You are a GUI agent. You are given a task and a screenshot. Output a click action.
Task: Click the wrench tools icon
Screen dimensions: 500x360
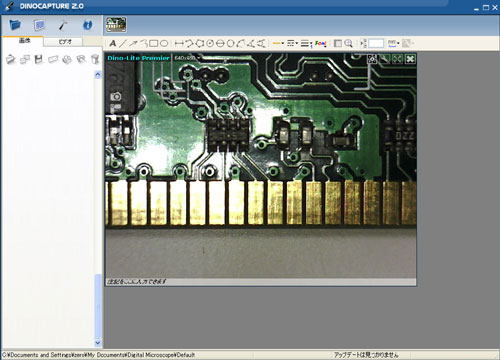pos(63,25)
